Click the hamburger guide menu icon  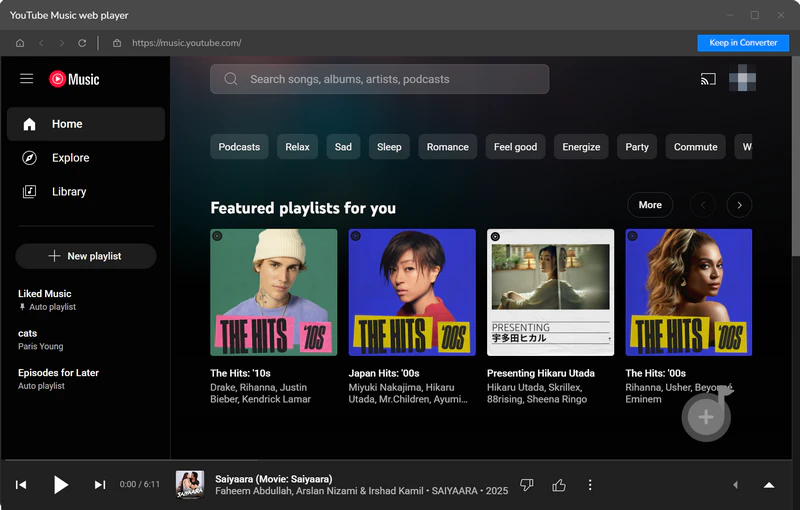(x=27, y=79)
